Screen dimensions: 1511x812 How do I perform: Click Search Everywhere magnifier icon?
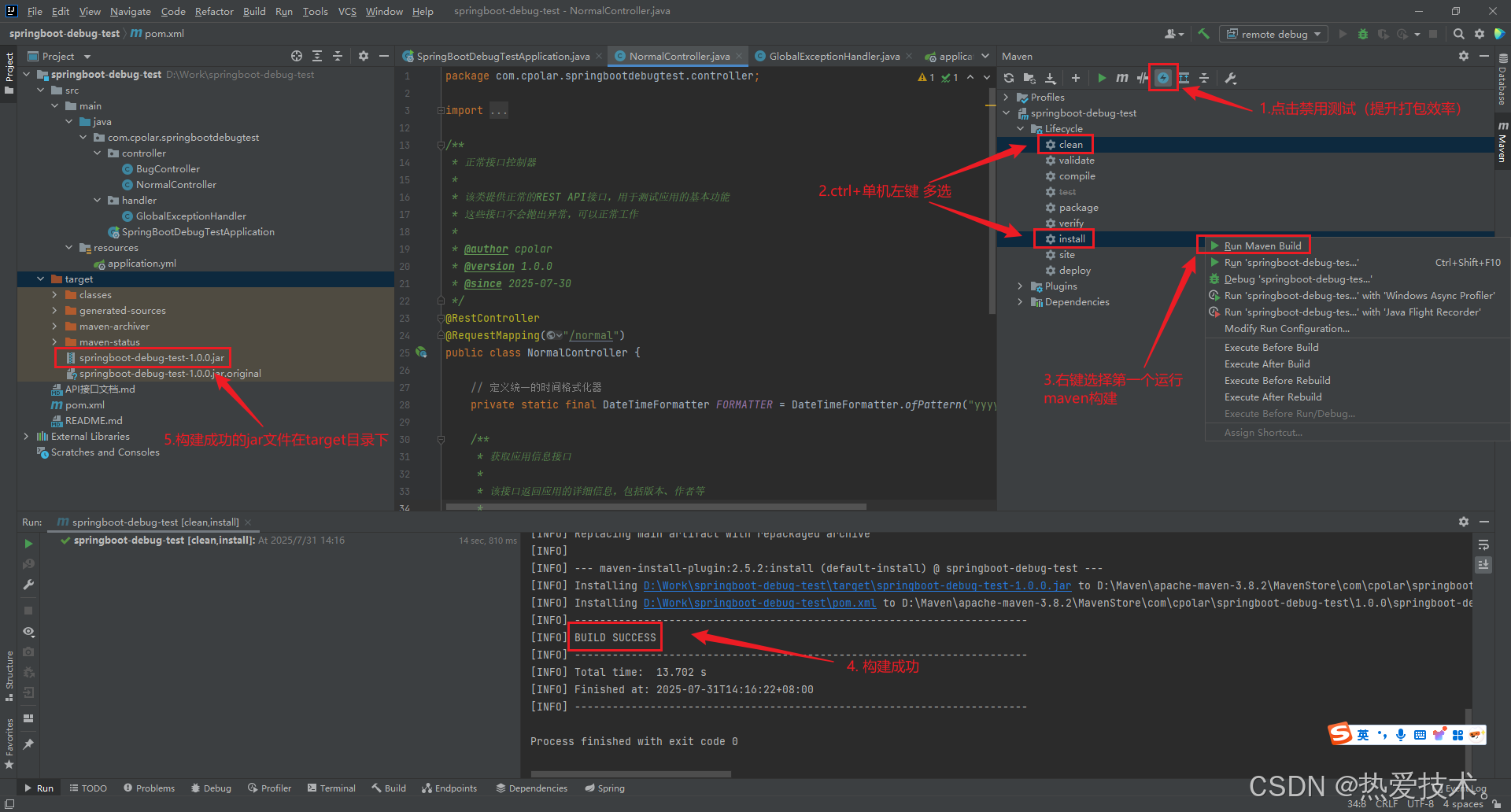click(1458, 34)
